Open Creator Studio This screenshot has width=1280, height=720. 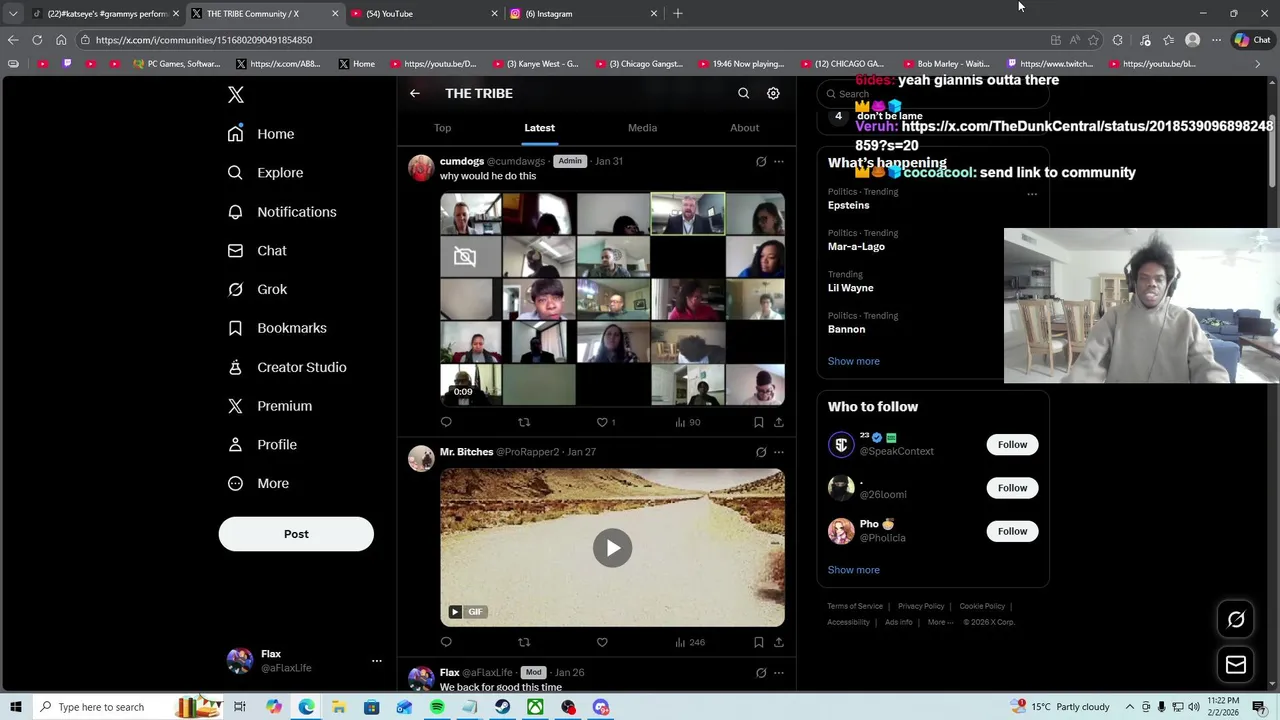pyautogui.click(x=288, y=367)
